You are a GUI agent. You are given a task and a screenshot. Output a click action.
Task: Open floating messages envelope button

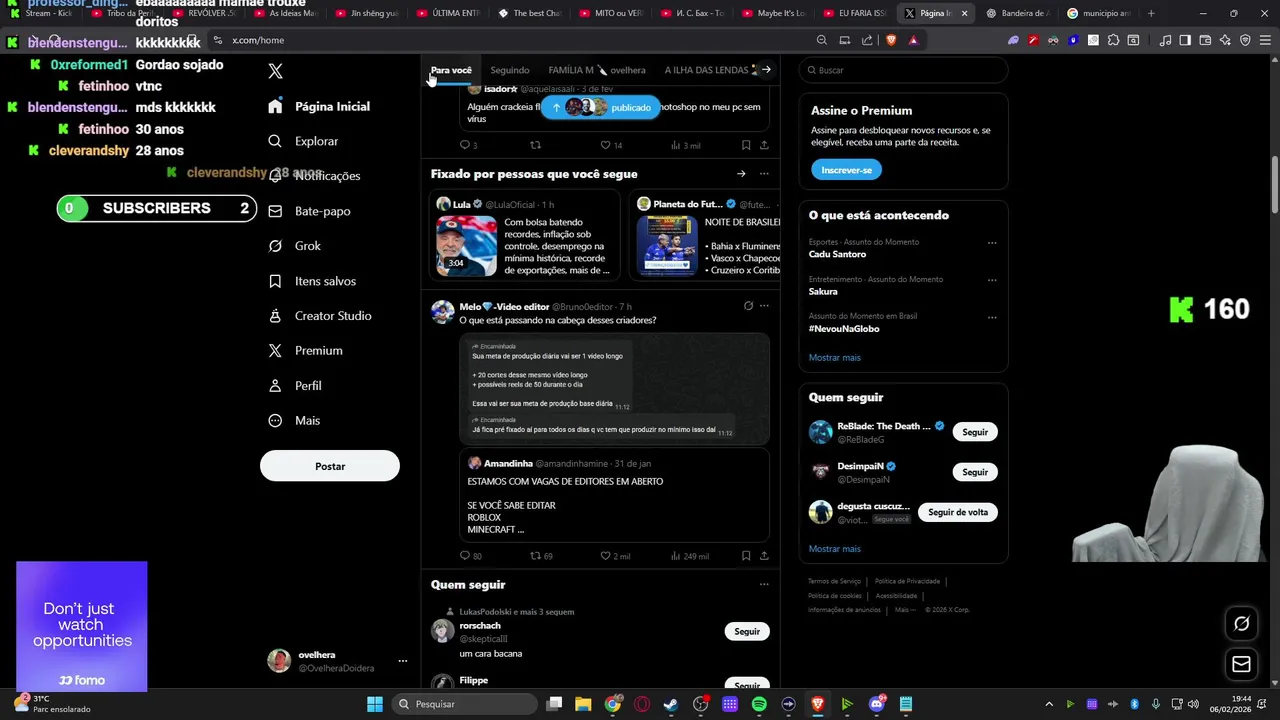coord(1241,664)
